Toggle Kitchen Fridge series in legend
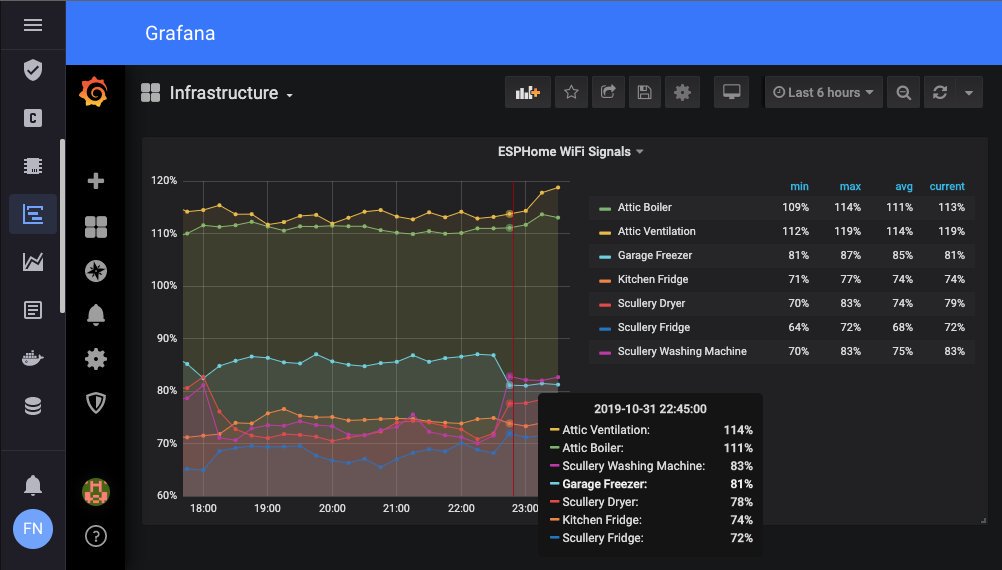 (x=653, y=279)
